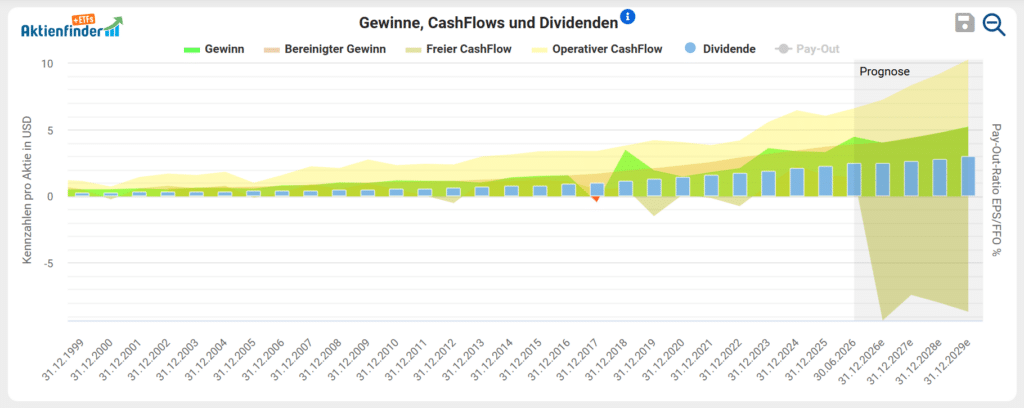The width and height of the screenshot is (1024, 408).
Task: Click the y-axis value '-5'
Action: 50,262
